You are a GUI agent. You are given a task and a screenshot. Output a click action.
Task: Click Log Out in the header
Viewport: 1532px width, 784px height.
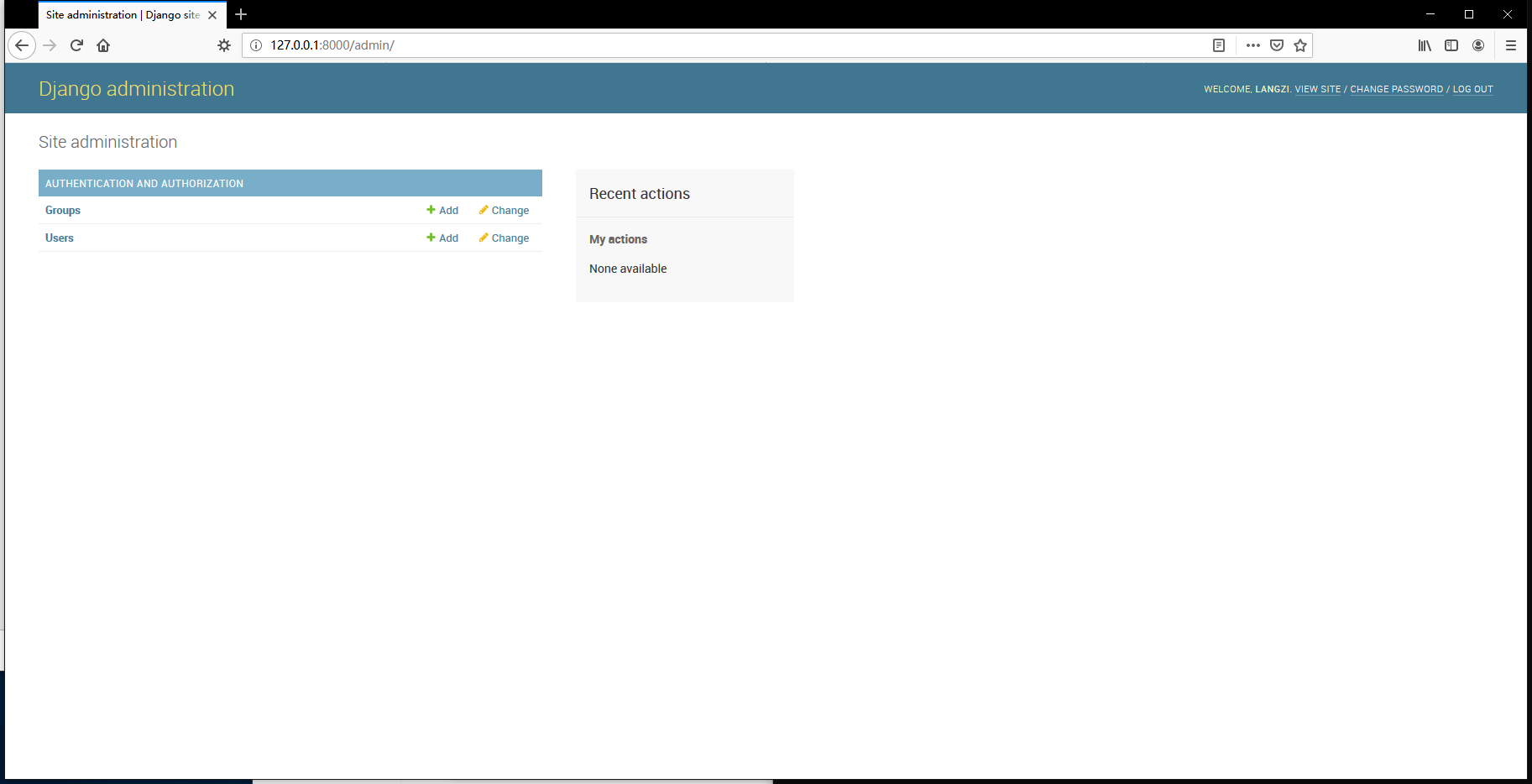(x=1473, y=89)
